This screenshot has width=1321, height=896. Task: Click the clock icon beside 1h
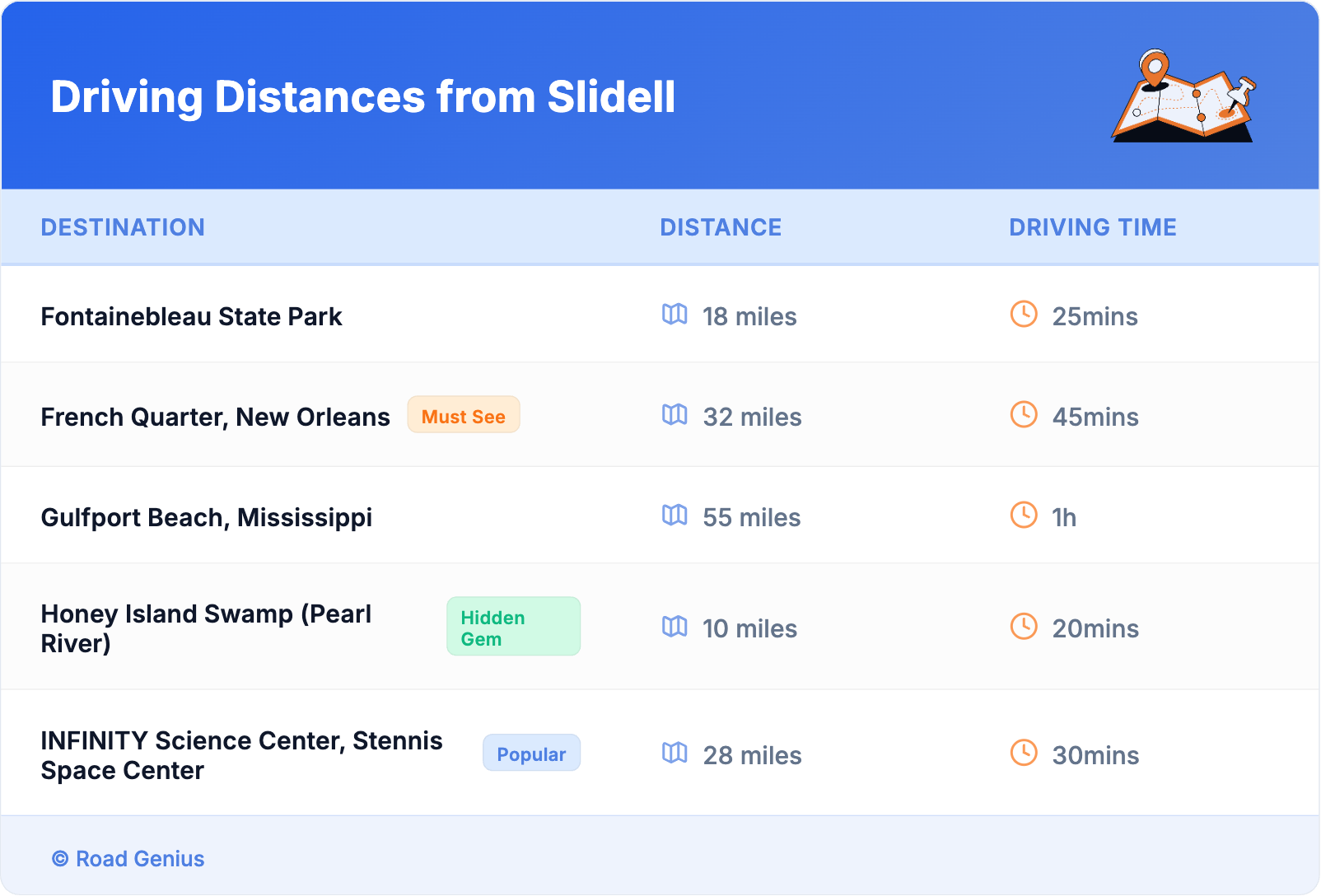click(1024, 516)
